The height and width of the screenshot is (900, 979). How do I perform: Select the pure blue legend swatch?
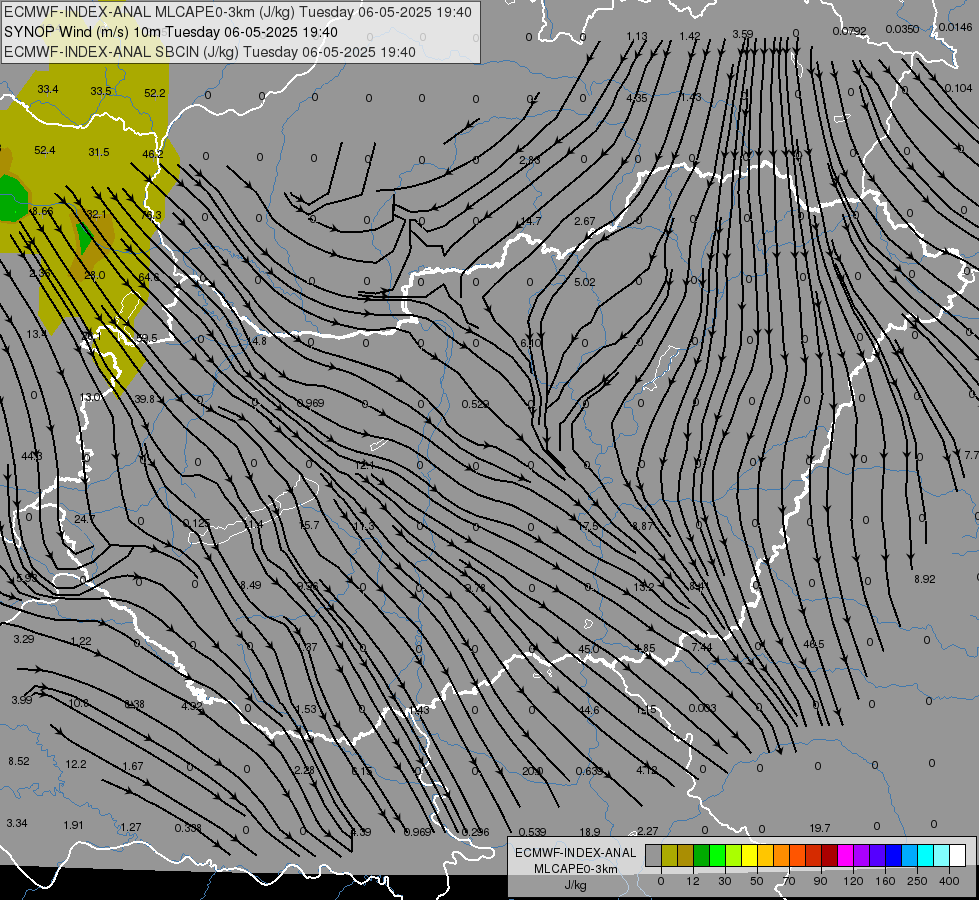pyautogui.click(x=894, y=855)
